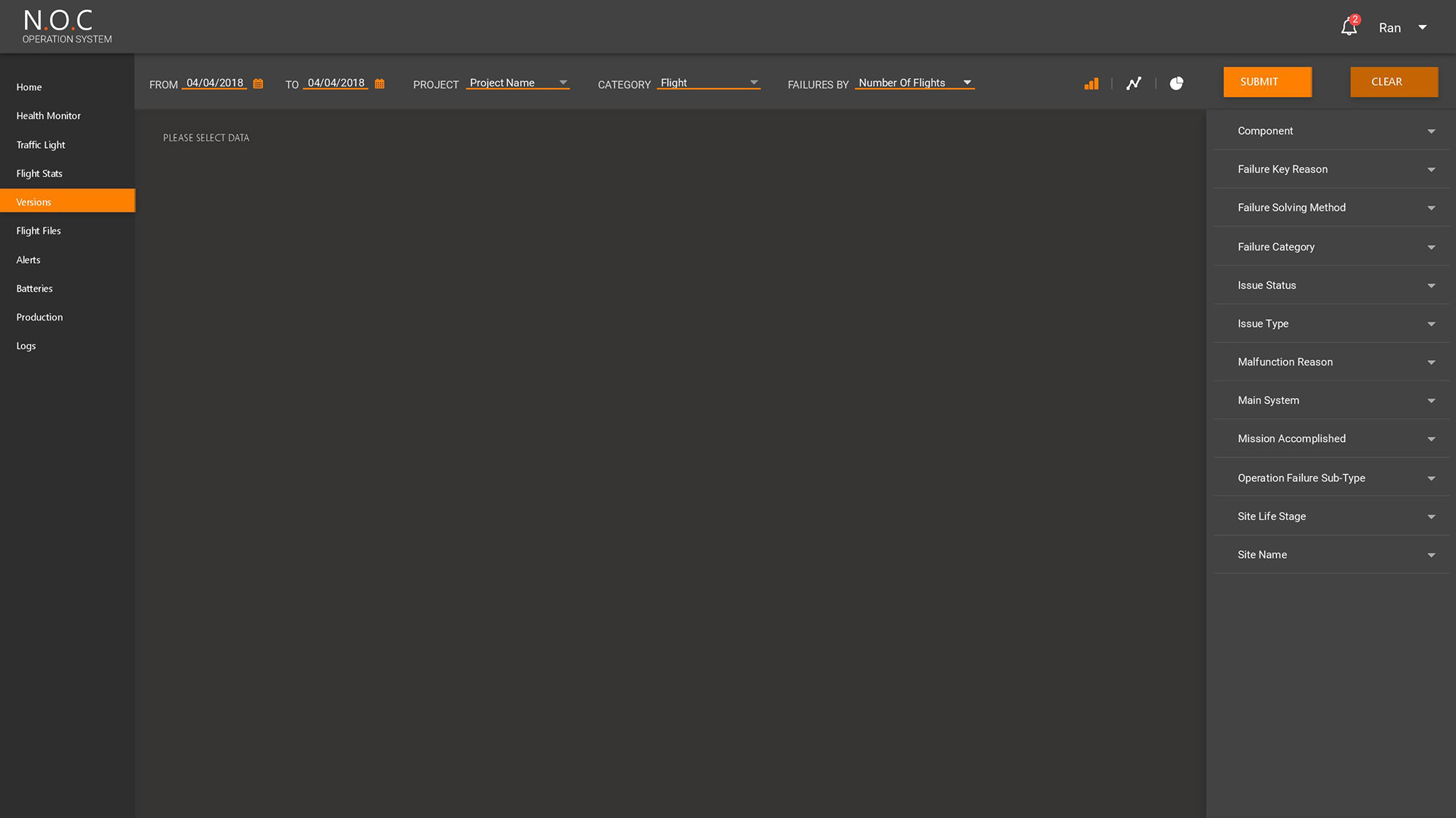The image size is (1456, 818).
Task: Click the CLEAR button
Action: tap(1394, 82)
